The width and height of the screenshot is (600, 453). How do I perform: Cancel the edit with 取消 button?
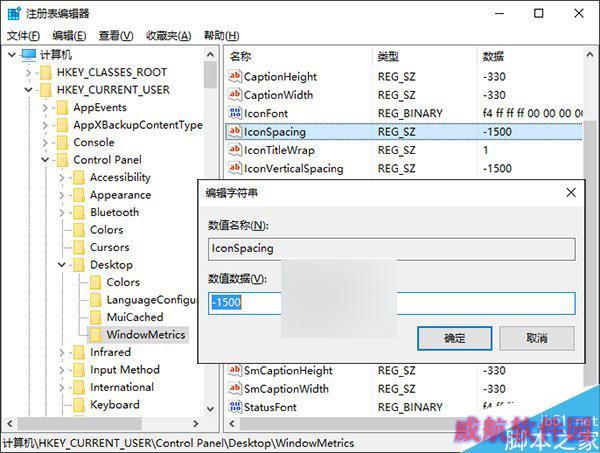pyautogui.click(x=536, y=338)
